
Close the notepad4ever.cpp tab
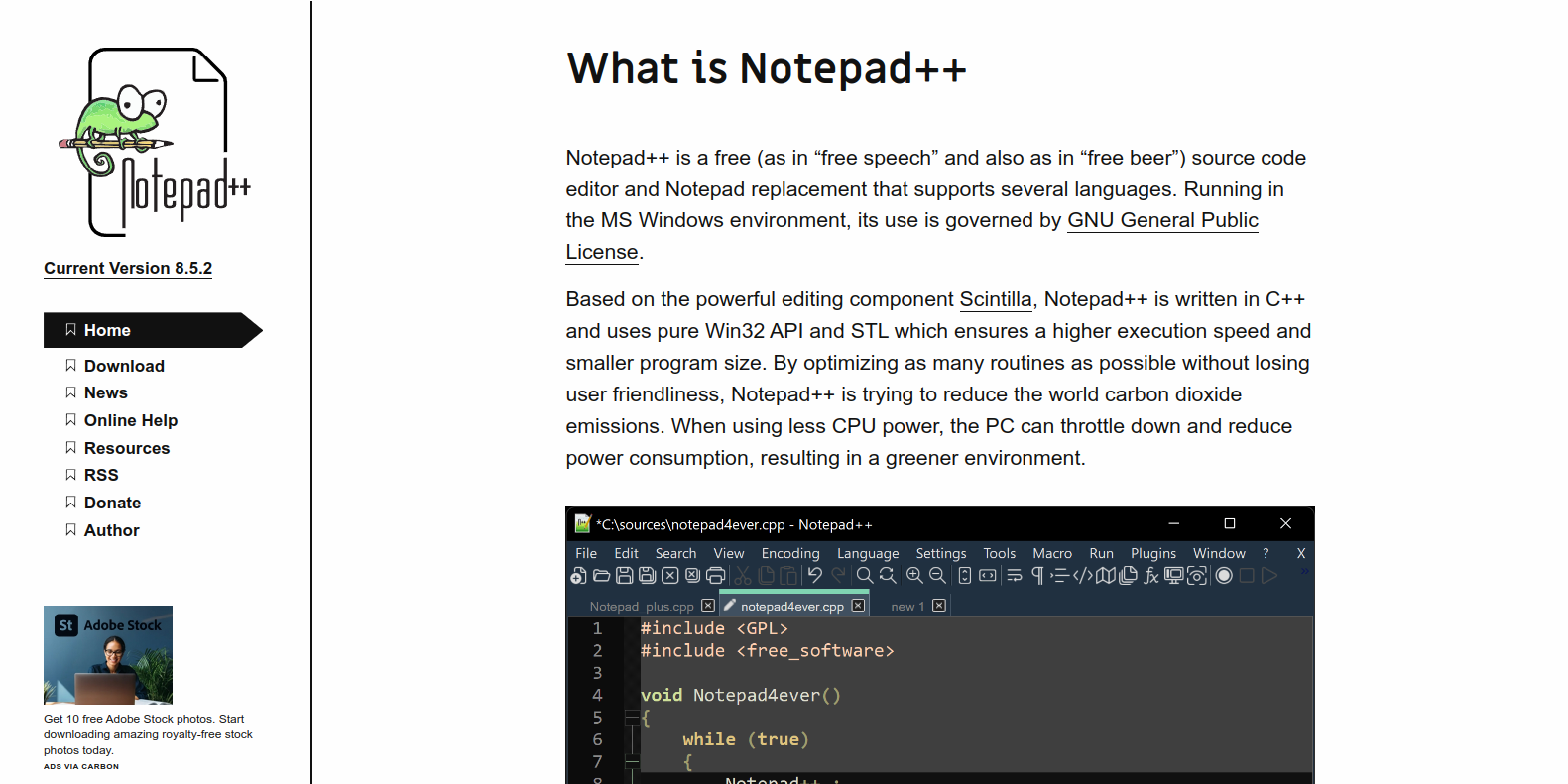pyautogui.click(x=858, y=605)
